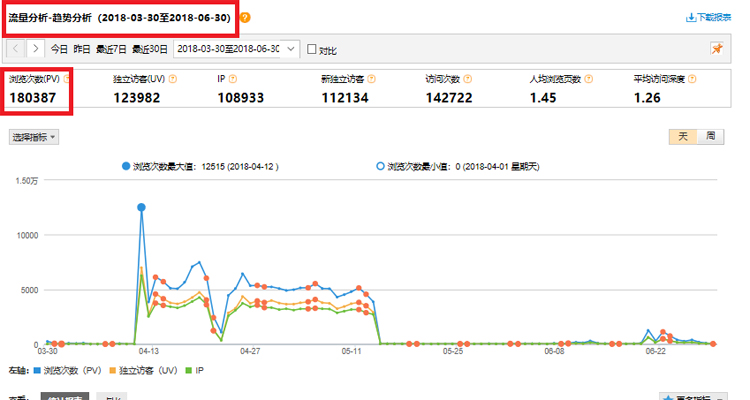750x400 pixels.
Task: Click the orange pin icon
Action: click(x=716, y=48)
